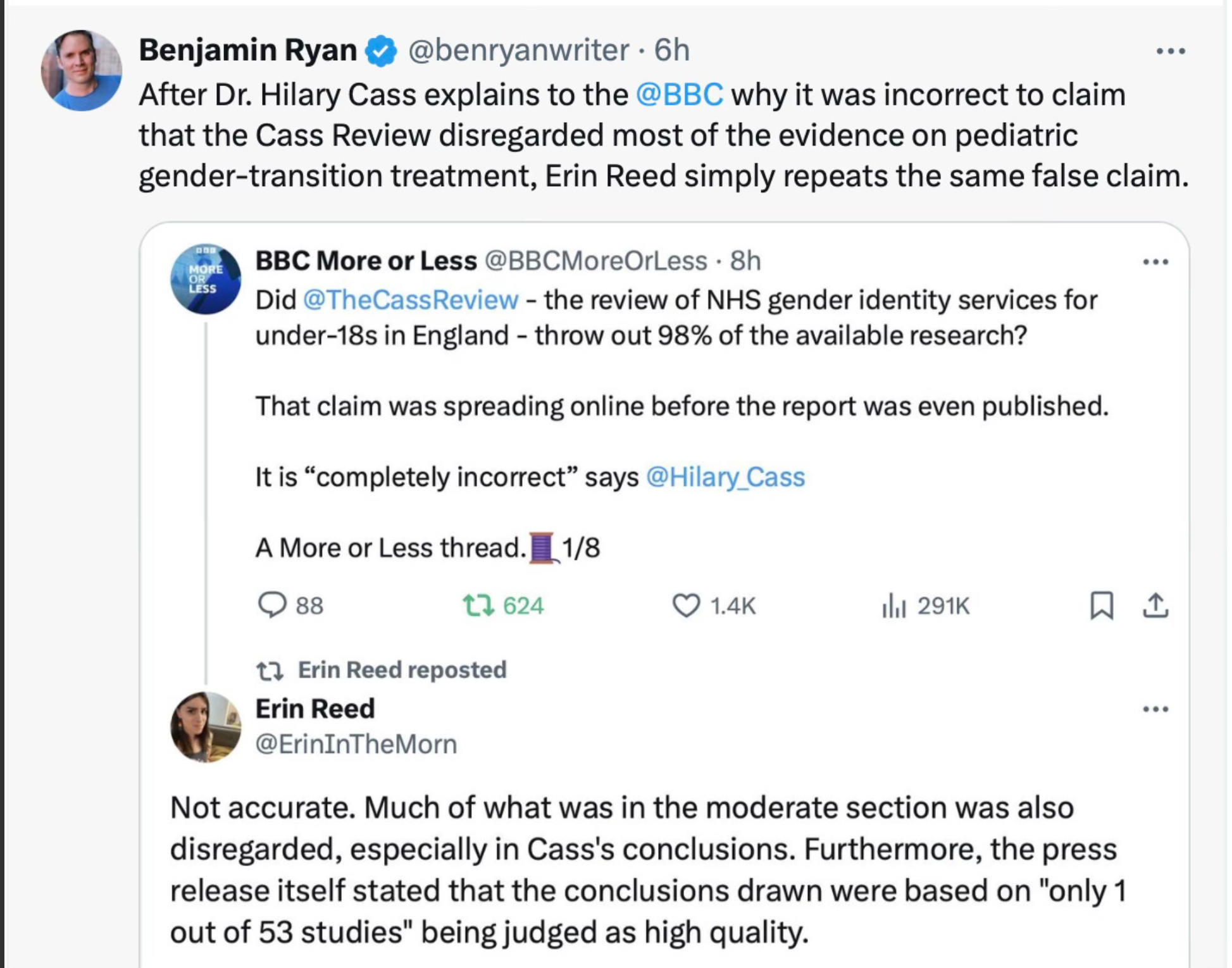
Task: Click the thread spool emoji
Action: point(543,547)
